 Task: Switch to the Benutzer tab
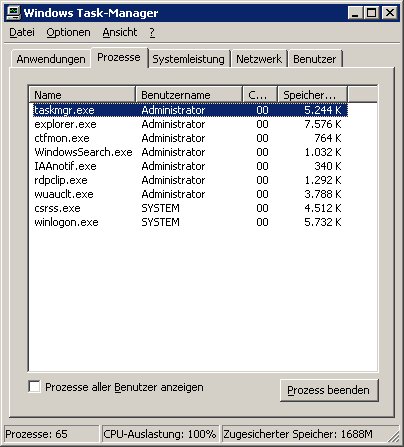(x=315, y=59)
